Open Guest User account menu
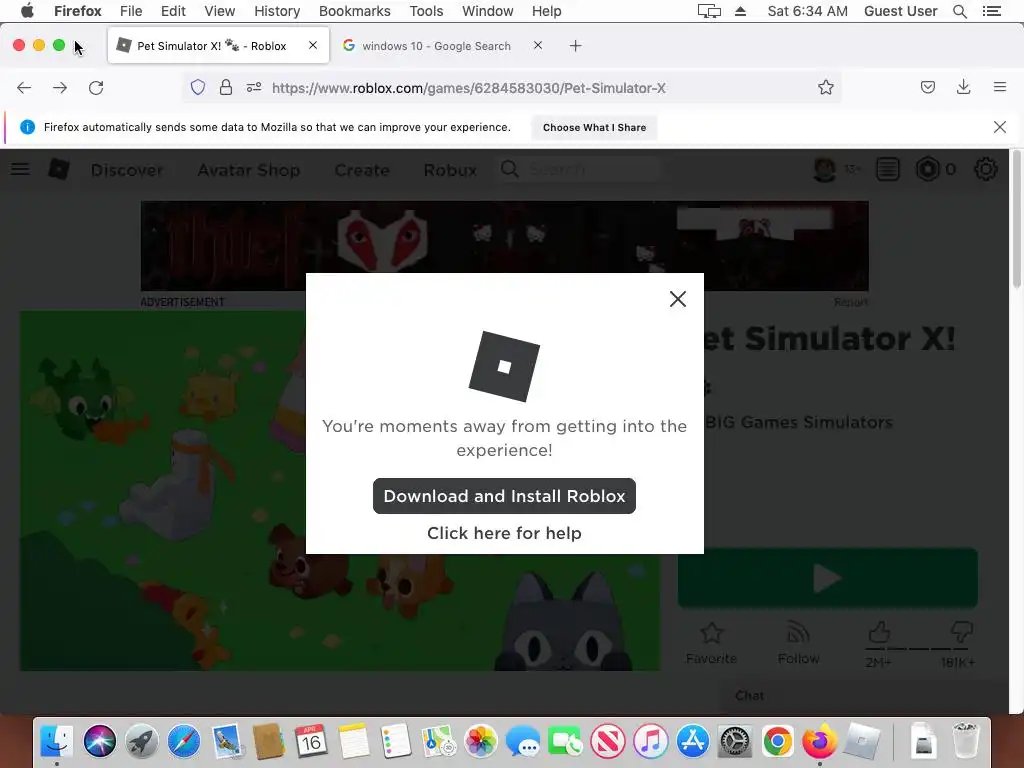1024x768 pixels. 901,11
